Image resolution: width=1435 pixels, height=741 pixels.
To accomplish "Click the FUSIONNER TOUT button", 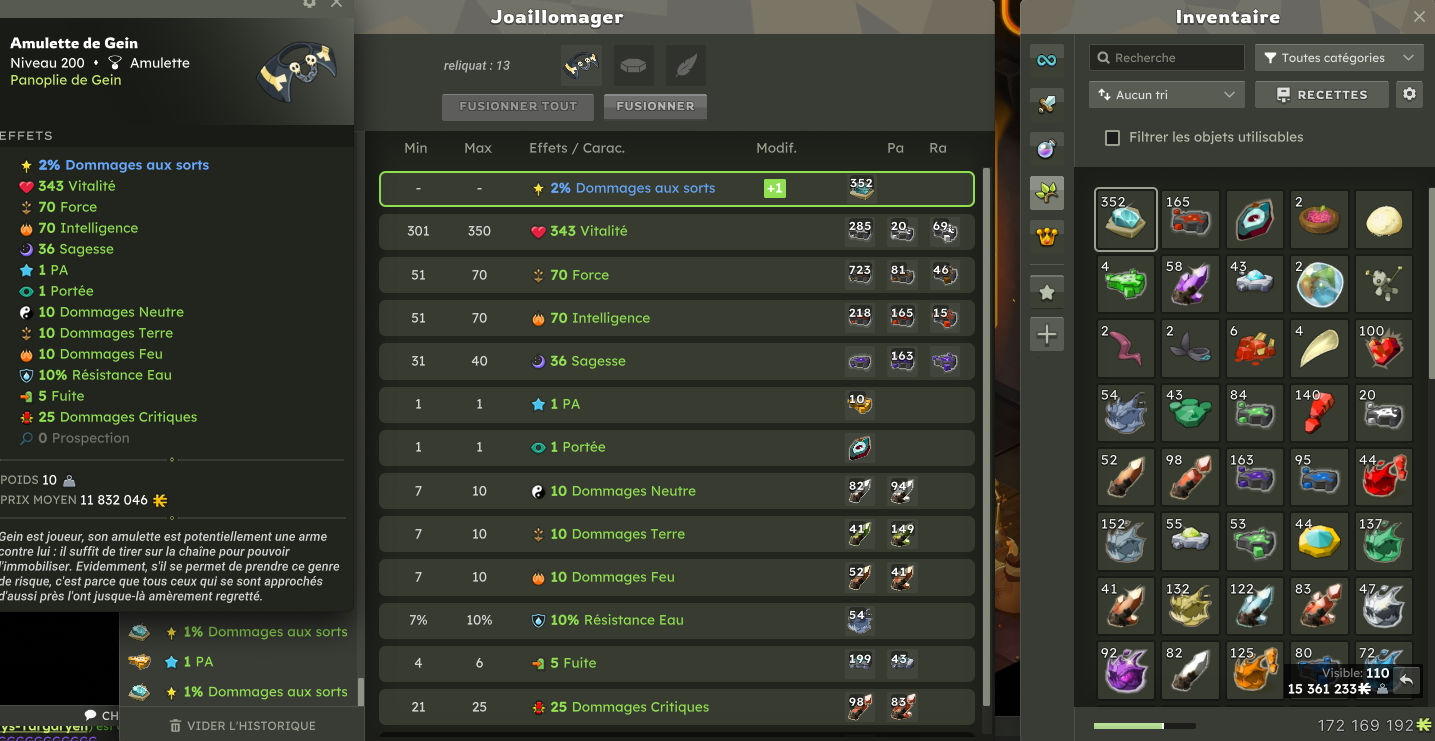I will [518, 106].
